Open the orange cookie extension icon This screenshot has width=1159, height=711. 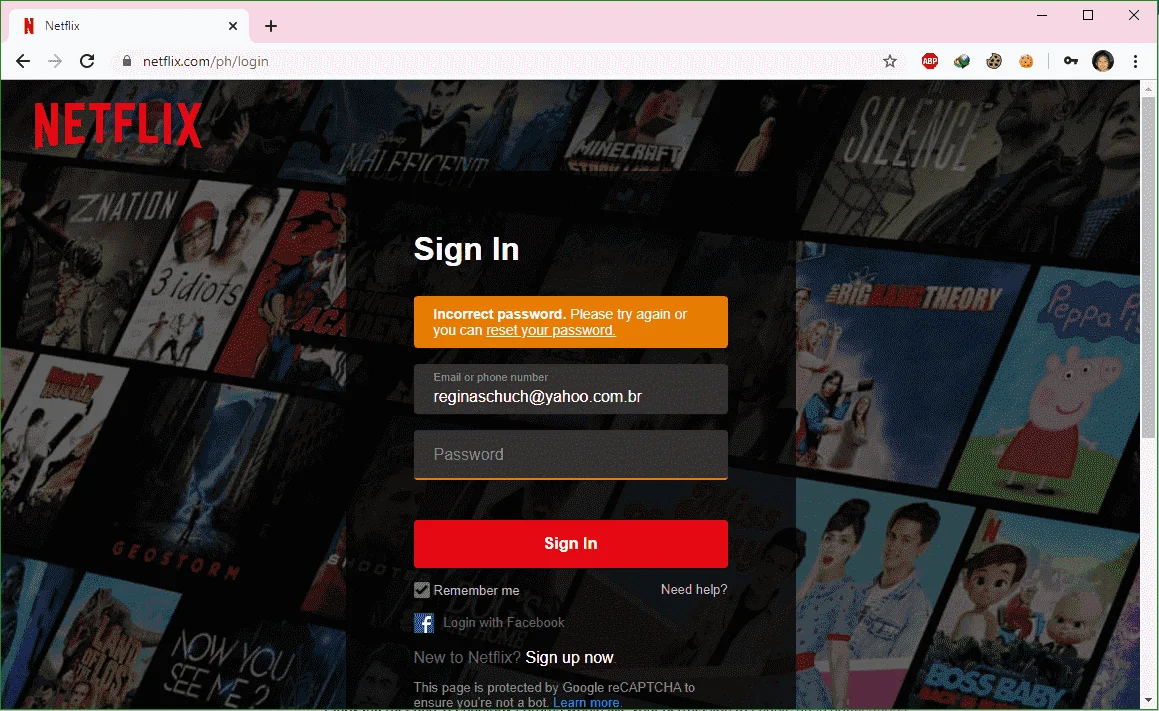pyautogui.click(x=1026, y=61)
